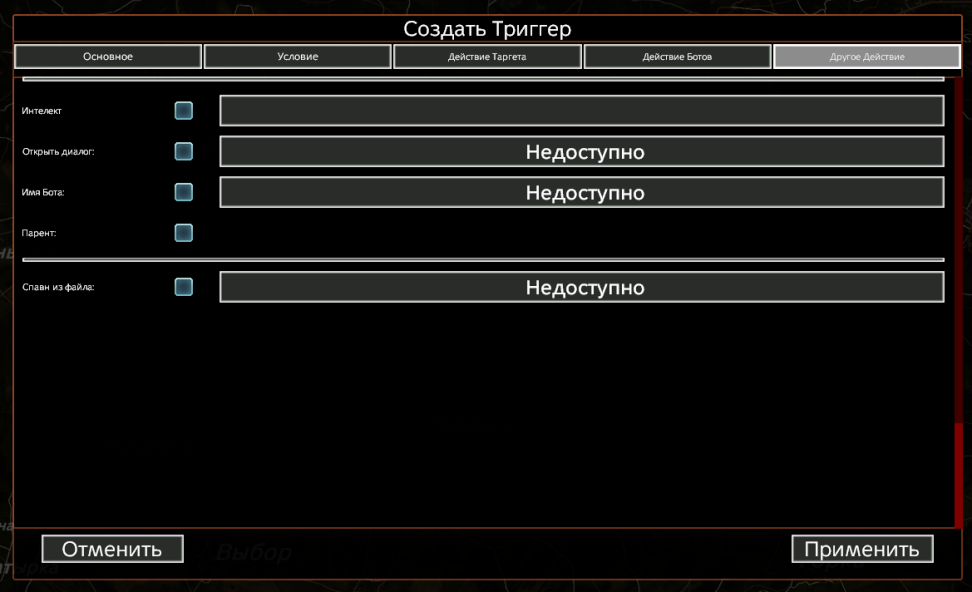972x592 pixels.
Task: Enable the Спавн из файла checkbox
Action: [x=184, y=287]
